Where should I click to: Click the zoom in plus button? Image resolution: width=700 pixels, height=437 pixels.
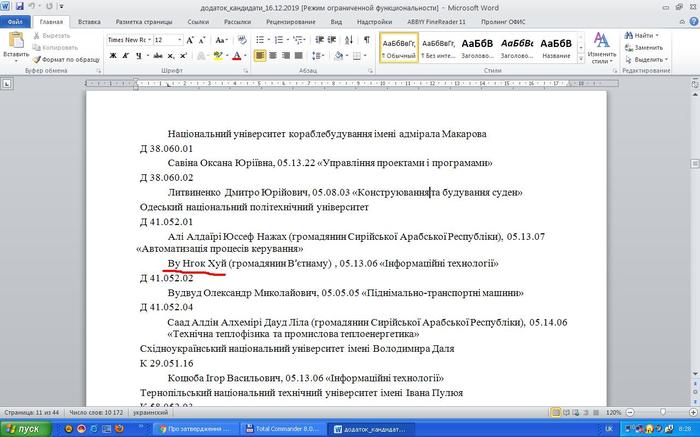click(x=693, y=412)
